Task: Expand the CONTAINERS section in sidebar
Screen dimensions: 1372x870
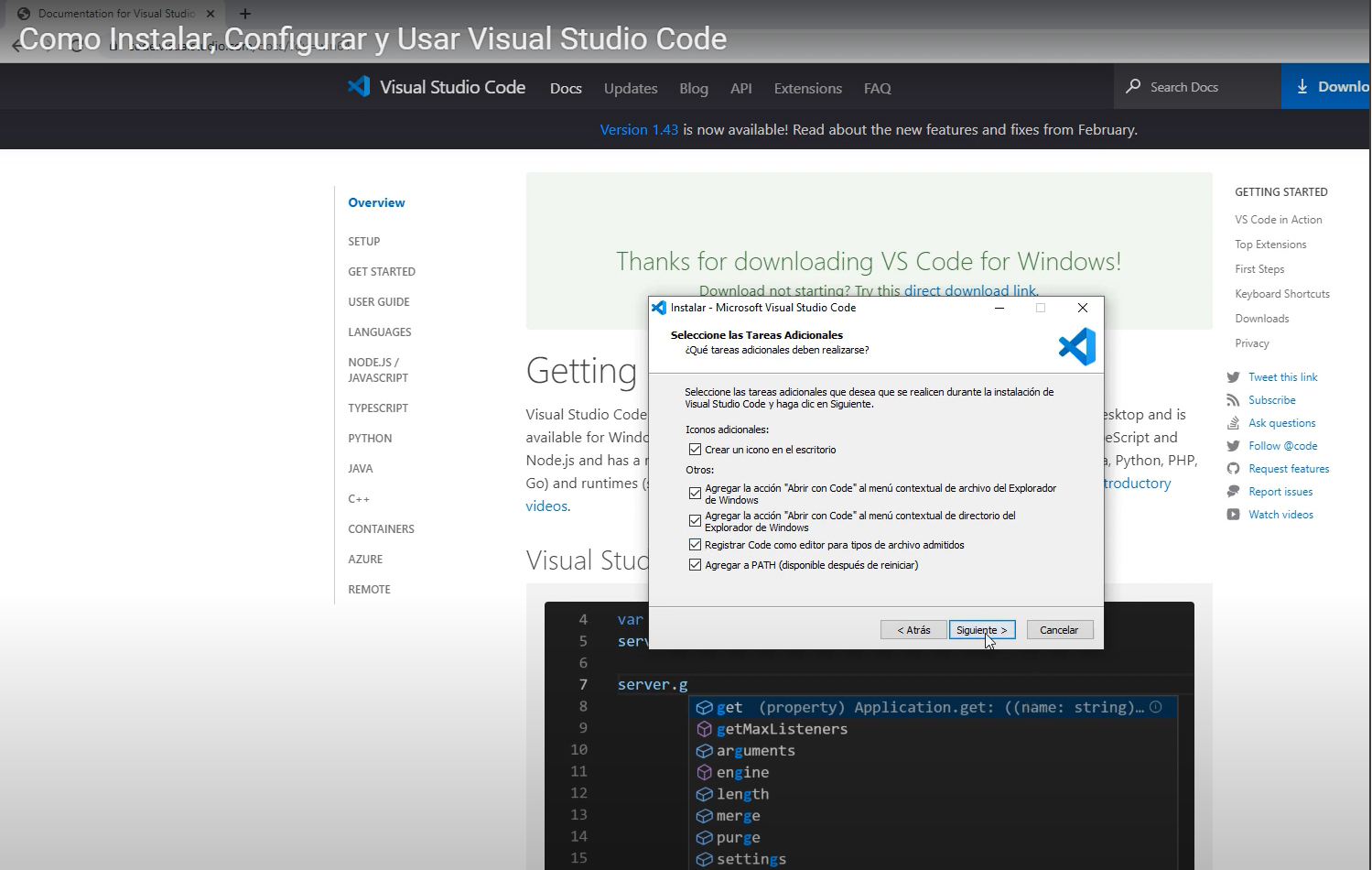Action: (381, 528)
